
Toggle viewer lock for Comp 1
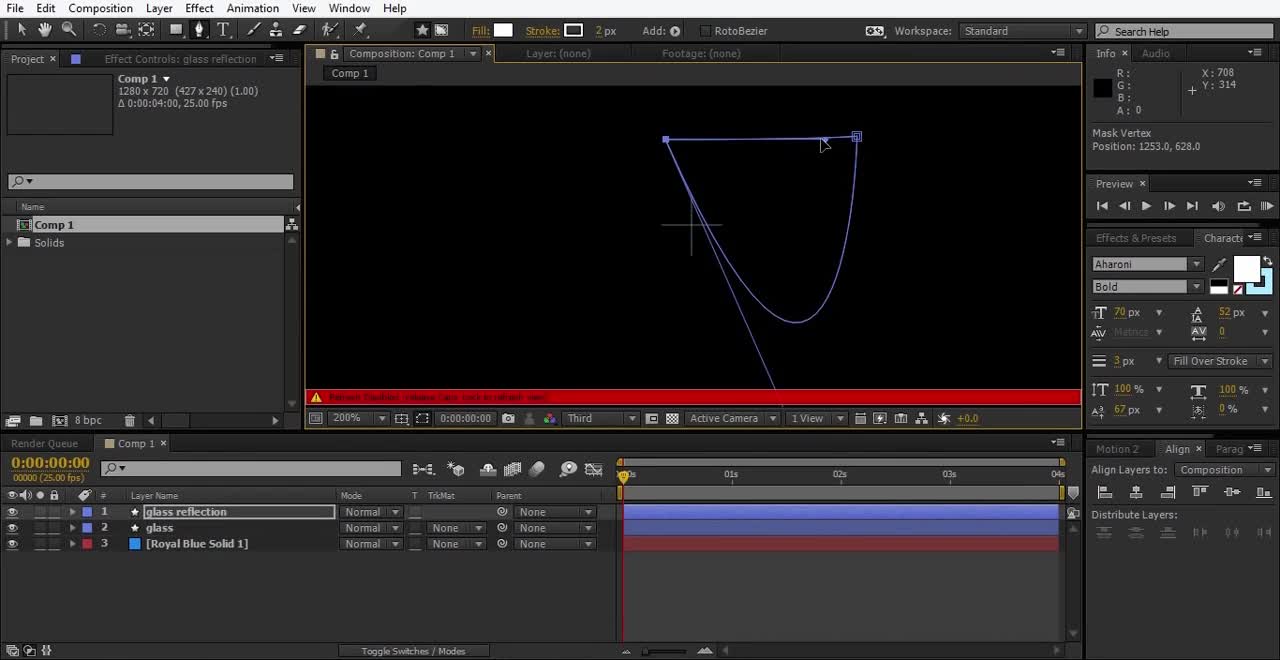point(334,54)
